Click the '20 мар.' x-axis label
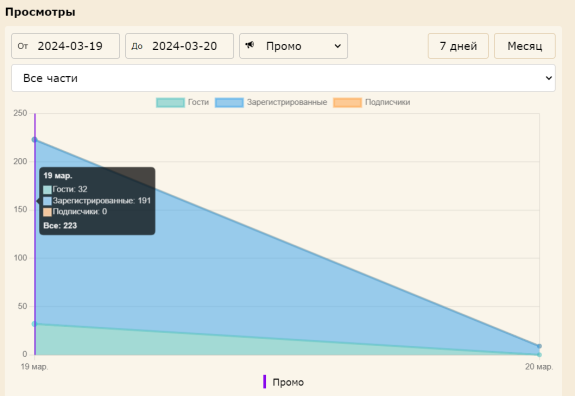This screenshot has height=396, width=575. pos(539,367)
